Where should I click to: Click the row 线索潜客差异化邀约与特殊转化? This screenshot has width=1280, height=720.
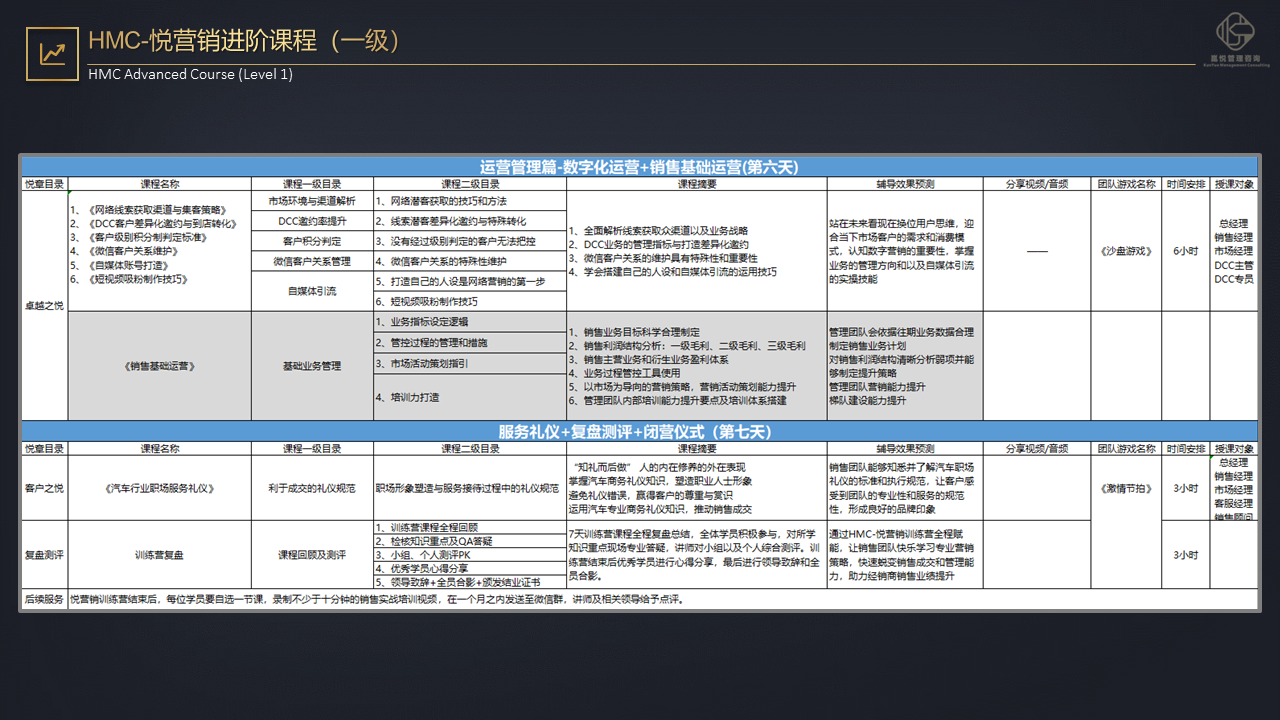click(470, 221)
